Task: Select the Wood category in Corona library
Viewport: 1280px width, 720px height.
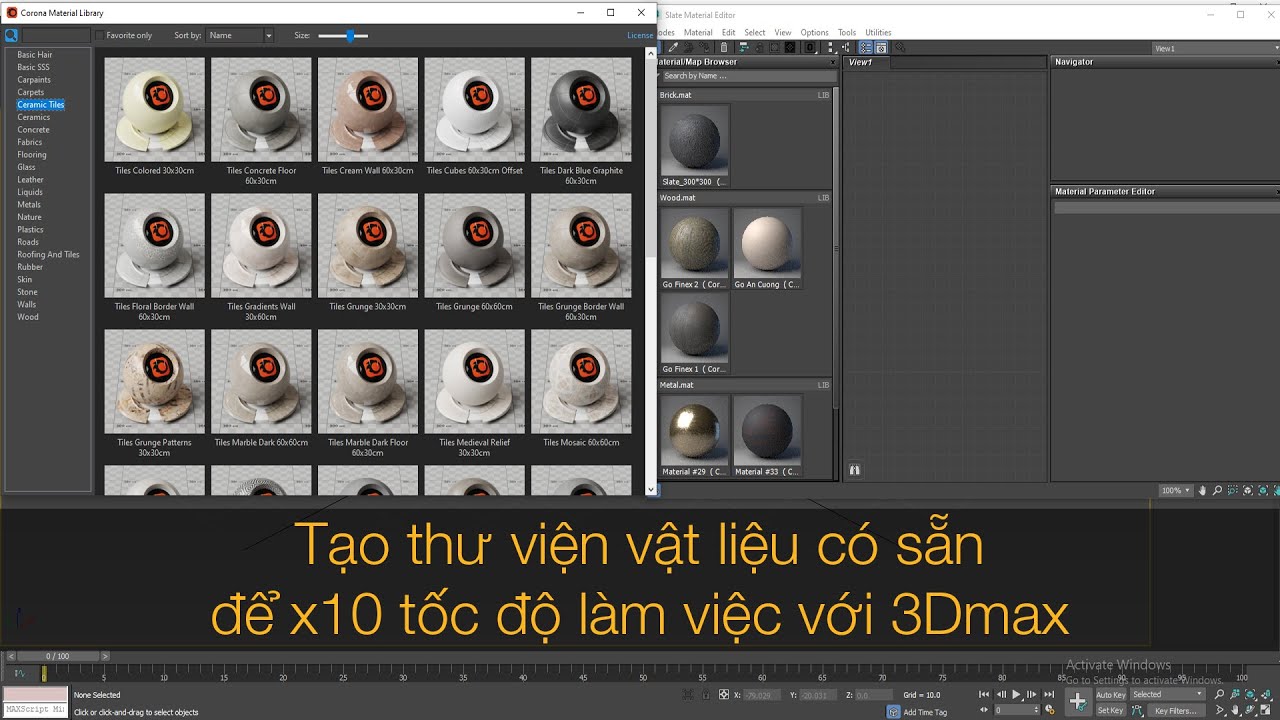Action: (x=28, y=317)
